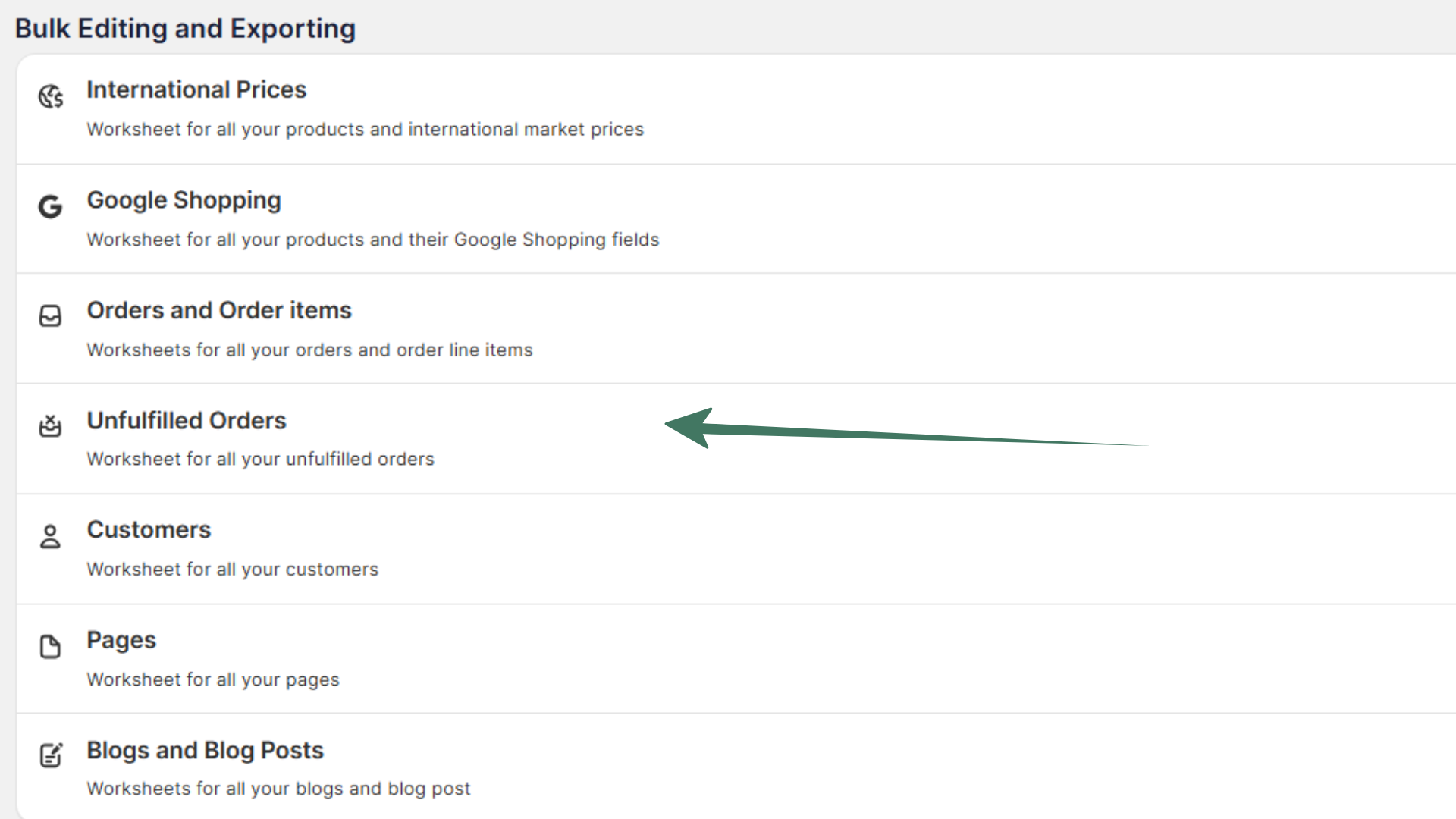Select the Unfulfilled Orders title
1456x819 pixels.
point(187,420)
